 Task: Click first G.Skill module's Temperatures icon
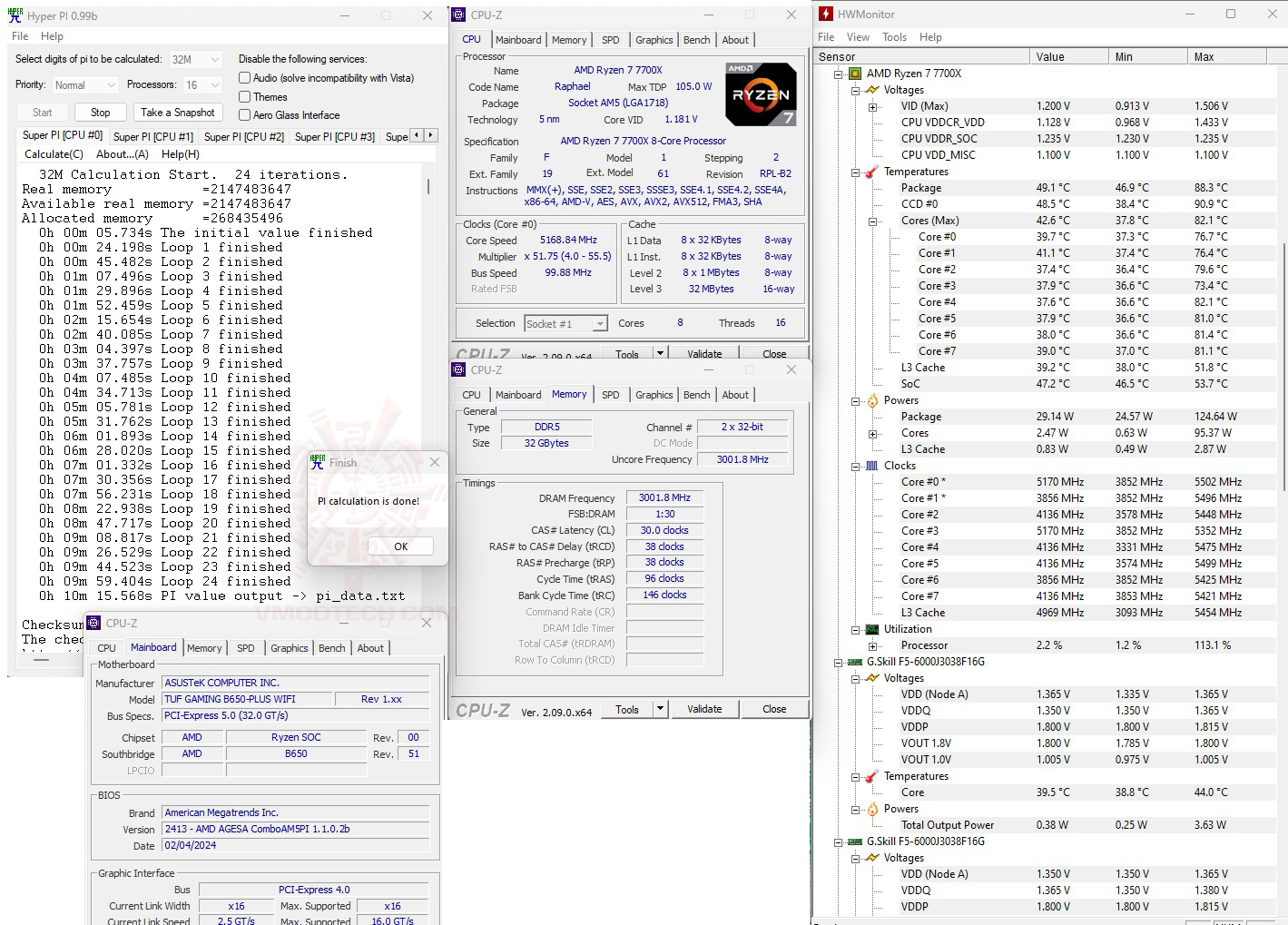coord(871,776)
